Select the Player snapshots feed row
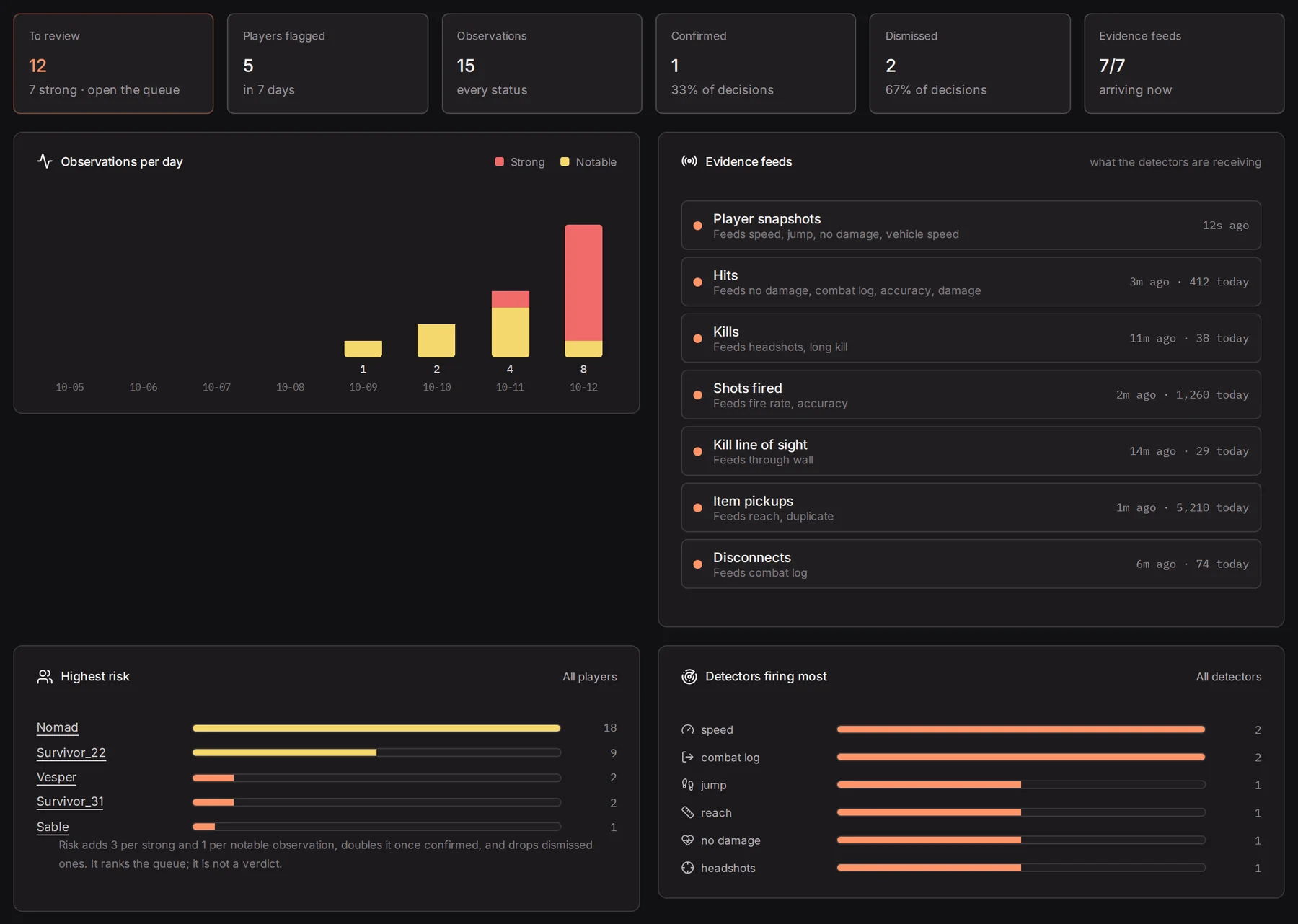Screen dimensions: 1298x924 [x=971, y=226]
